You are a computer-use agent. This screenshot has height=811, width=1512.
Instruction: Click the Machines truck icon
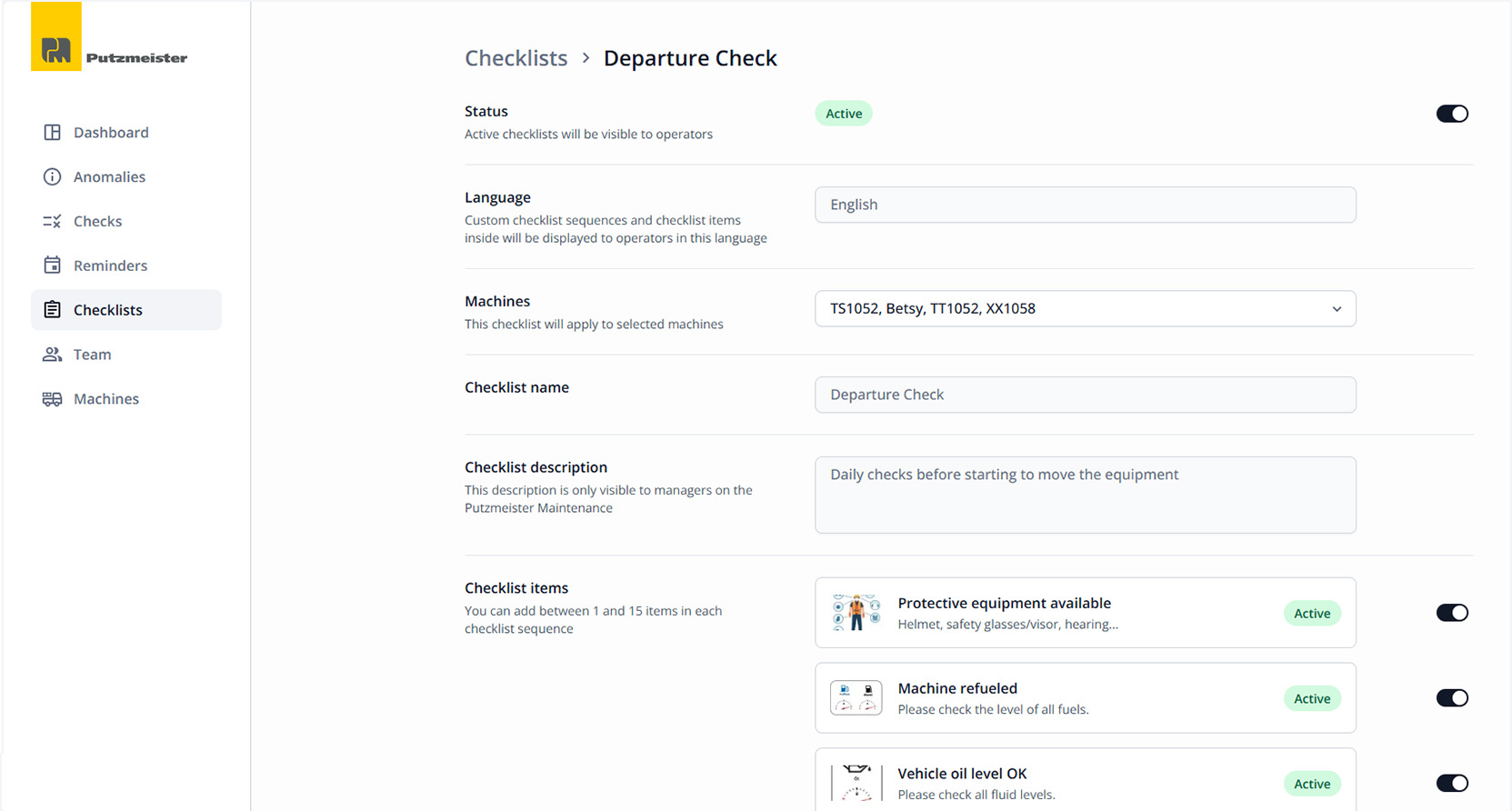coord(52,399)
